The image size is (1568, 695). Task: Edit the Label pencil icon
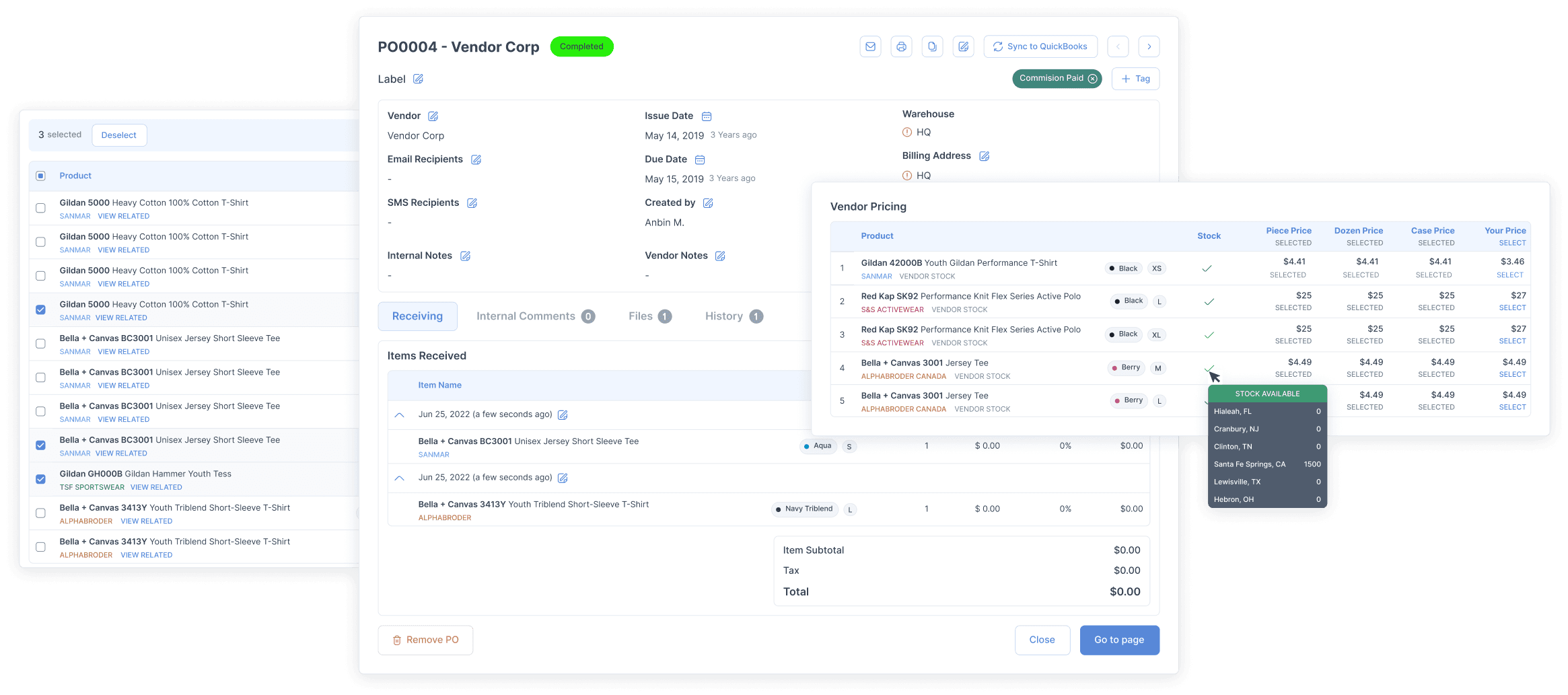[x=418, y=79]
